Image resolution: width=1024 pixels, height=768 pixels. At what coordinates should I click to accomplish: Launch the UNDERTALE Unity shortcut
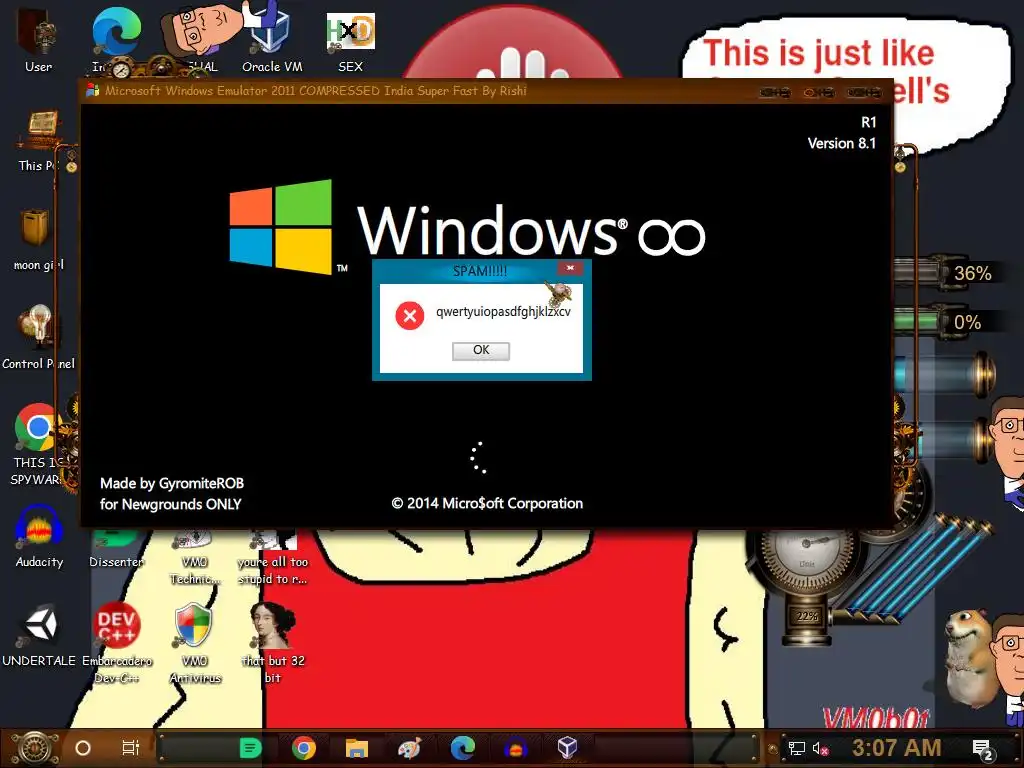(x=39, y=636)
